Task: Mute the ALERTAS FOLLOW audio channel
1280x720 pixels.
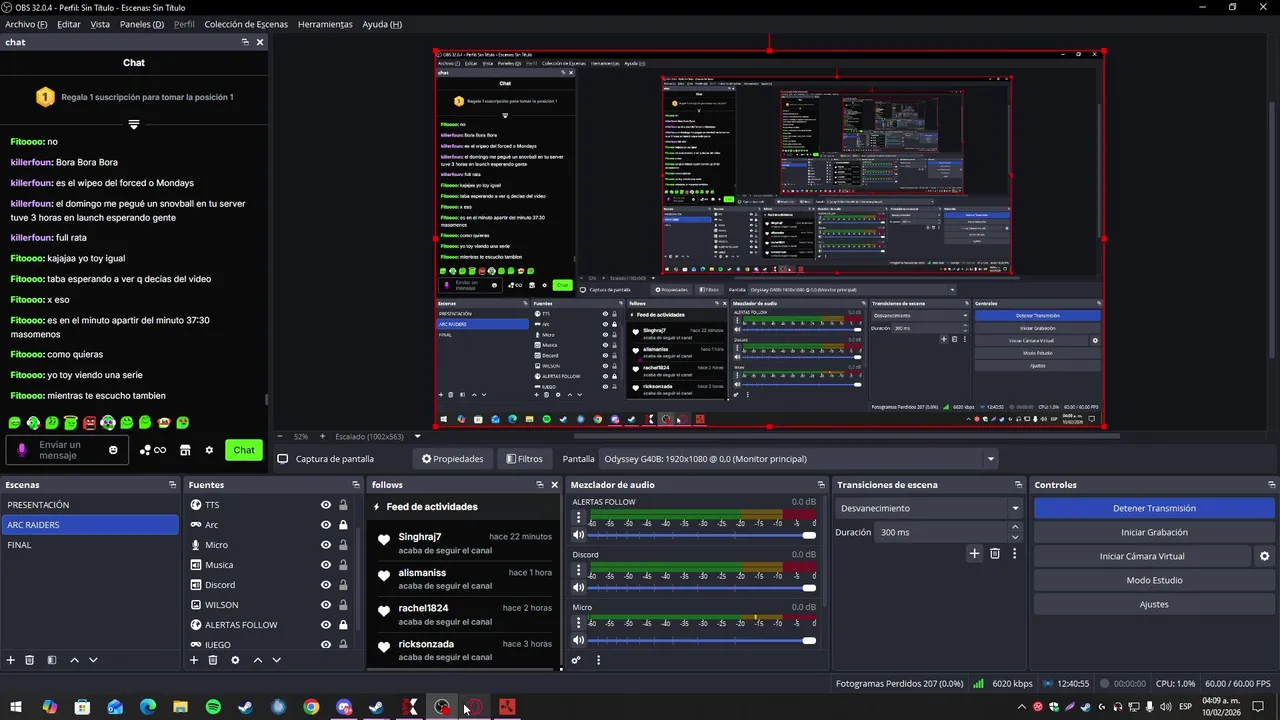Action: coord(578,535)
